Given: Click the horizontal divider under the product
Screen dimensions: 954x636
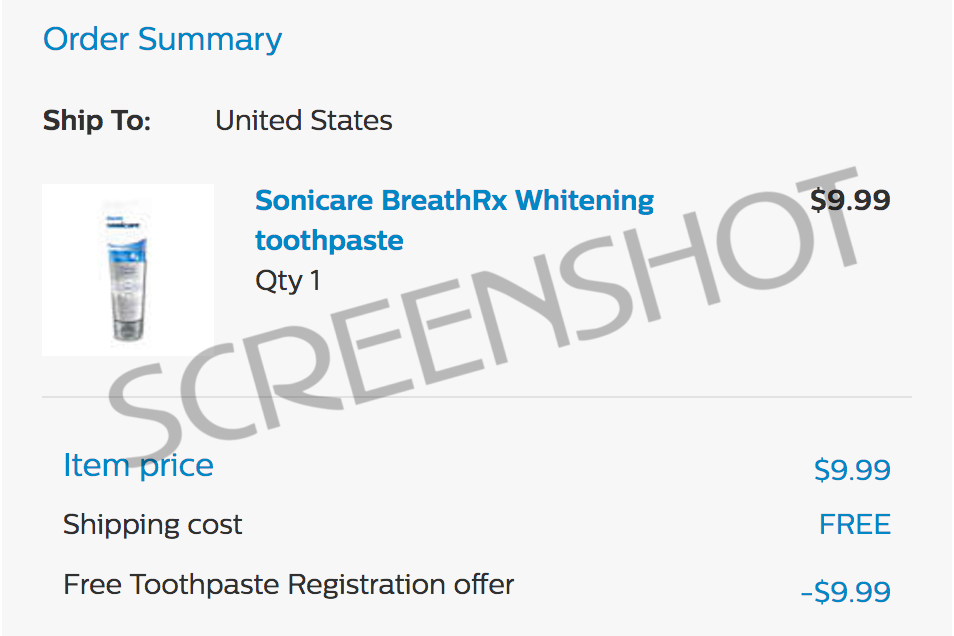Looking at the screenshot, I should coord(476,397).
